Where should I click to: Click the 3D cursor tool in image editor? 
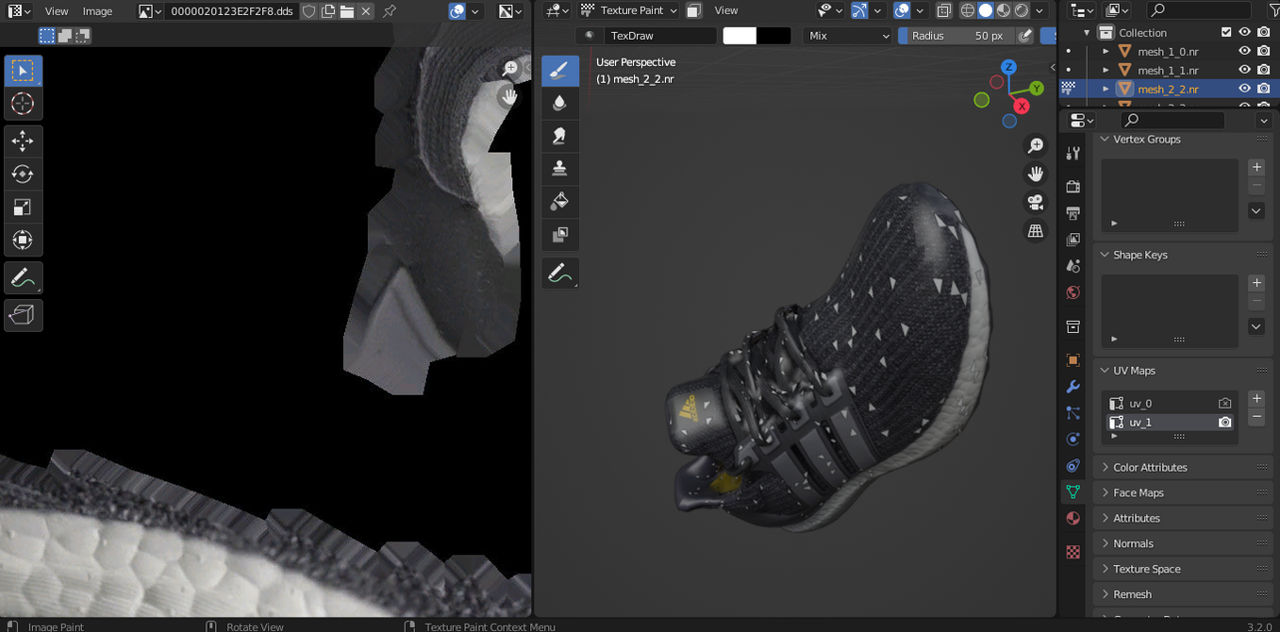click(x=22, y=104)
